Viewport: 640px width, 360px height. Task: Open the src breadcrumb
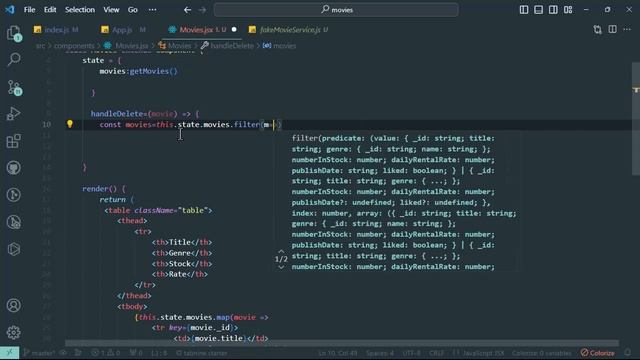pyautogui.click(x=40, y=46)
